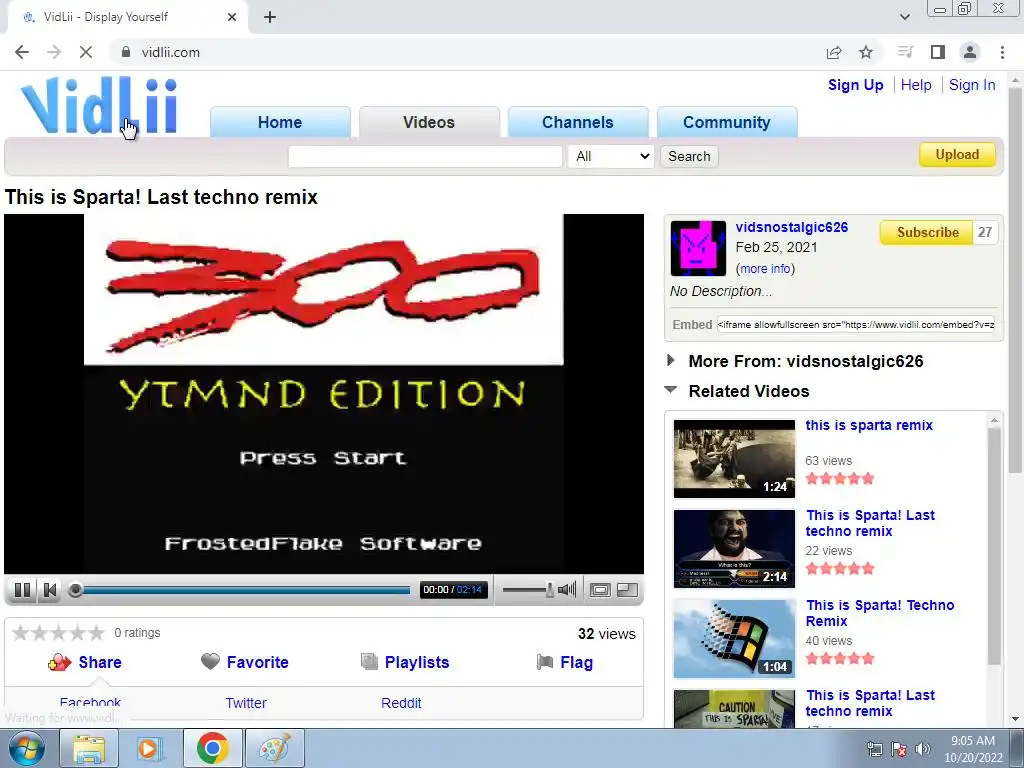Click the Flag text link
Viewport: 1024px width, 768px height.
(x=577, y=662)
